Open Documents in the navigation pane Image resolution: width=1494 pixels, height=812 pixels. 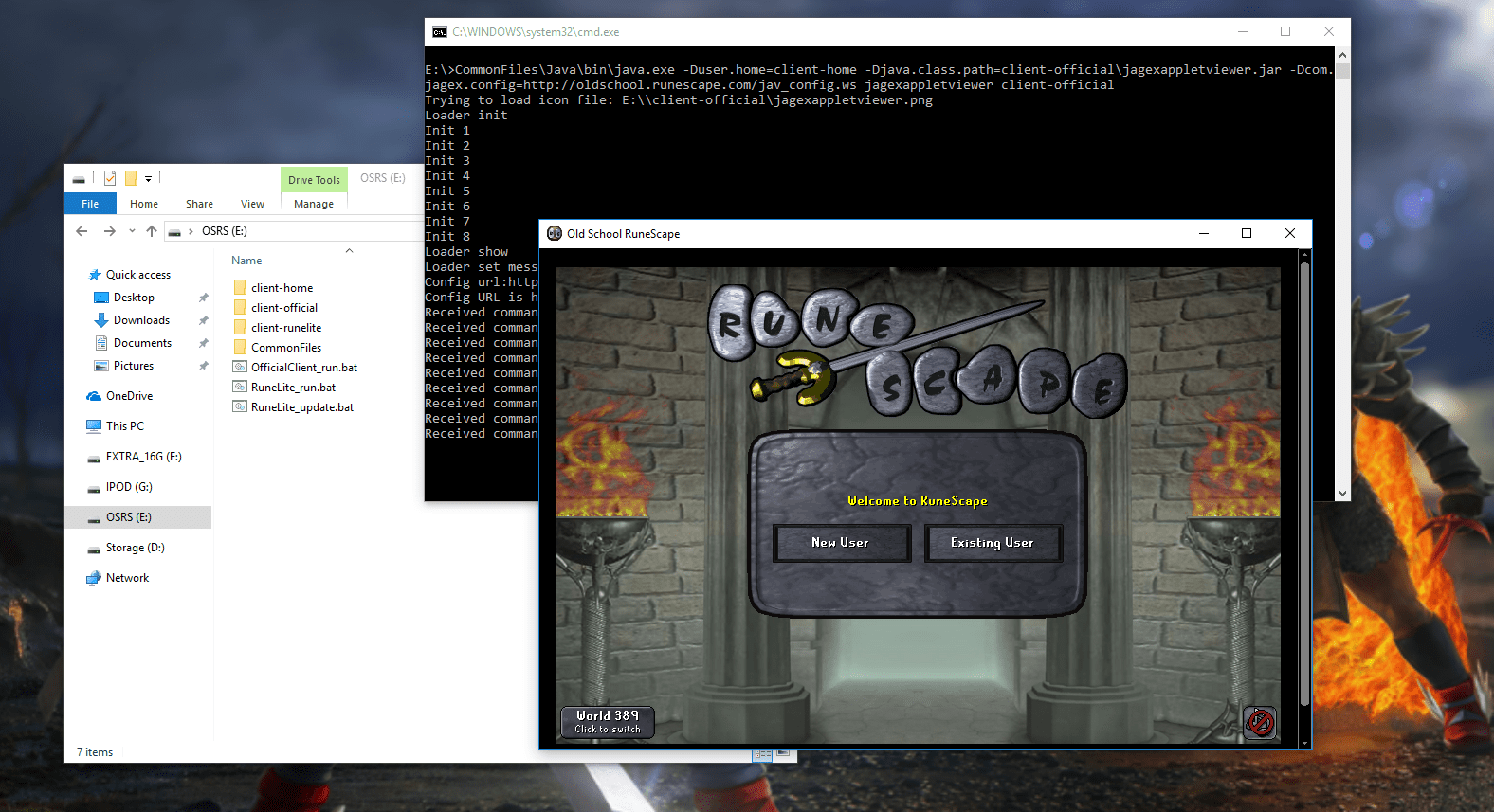pyautogui.click(x=142, y=343)
